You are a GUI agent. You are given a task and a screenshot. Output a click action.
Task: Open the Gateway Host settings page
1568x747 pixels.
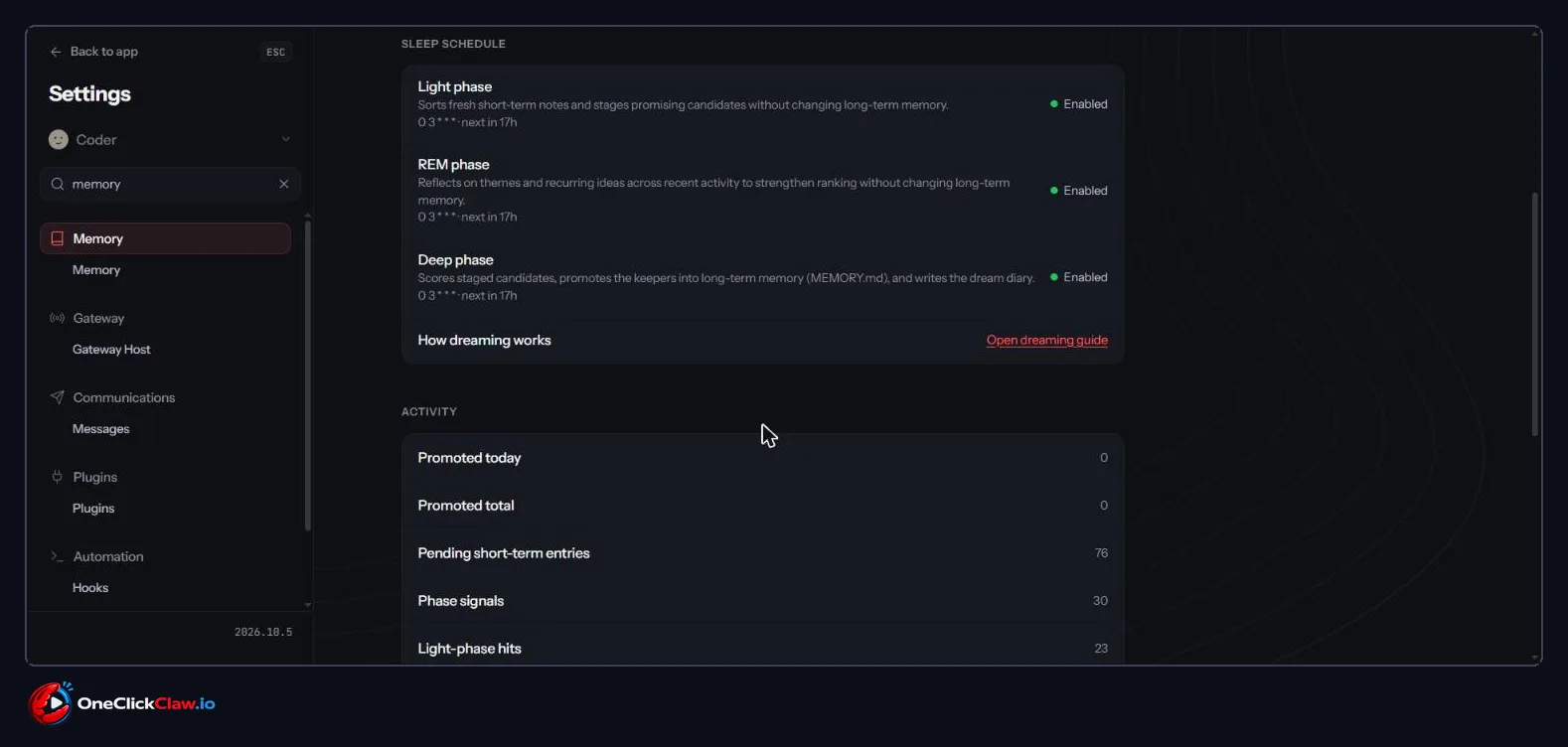point(111,350)
